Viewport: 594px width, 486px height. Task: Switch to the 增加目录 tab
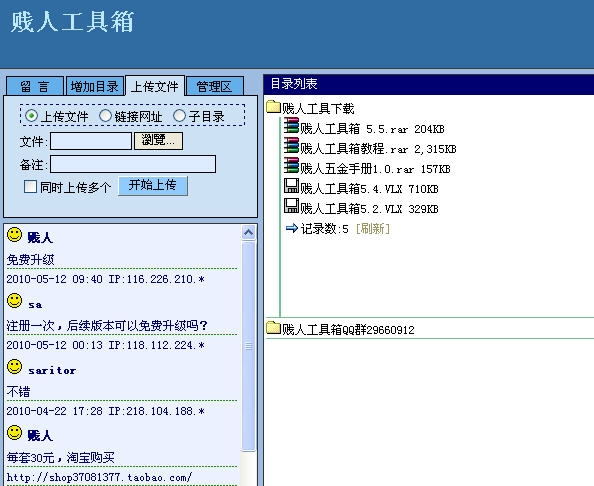(95, 86)
